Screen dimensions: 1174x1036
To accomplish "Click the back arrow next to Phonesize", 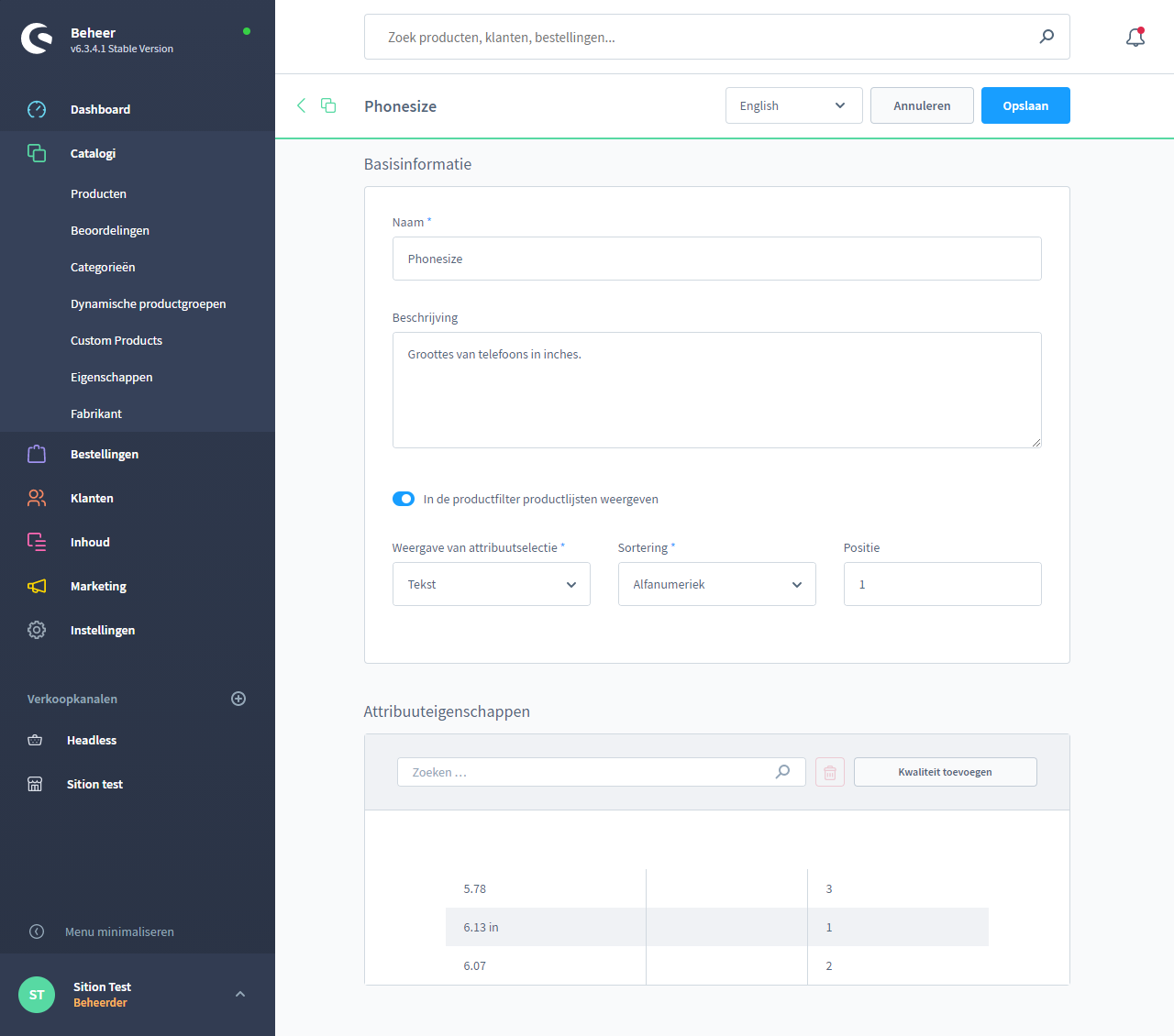I will (x=301, y=105).
